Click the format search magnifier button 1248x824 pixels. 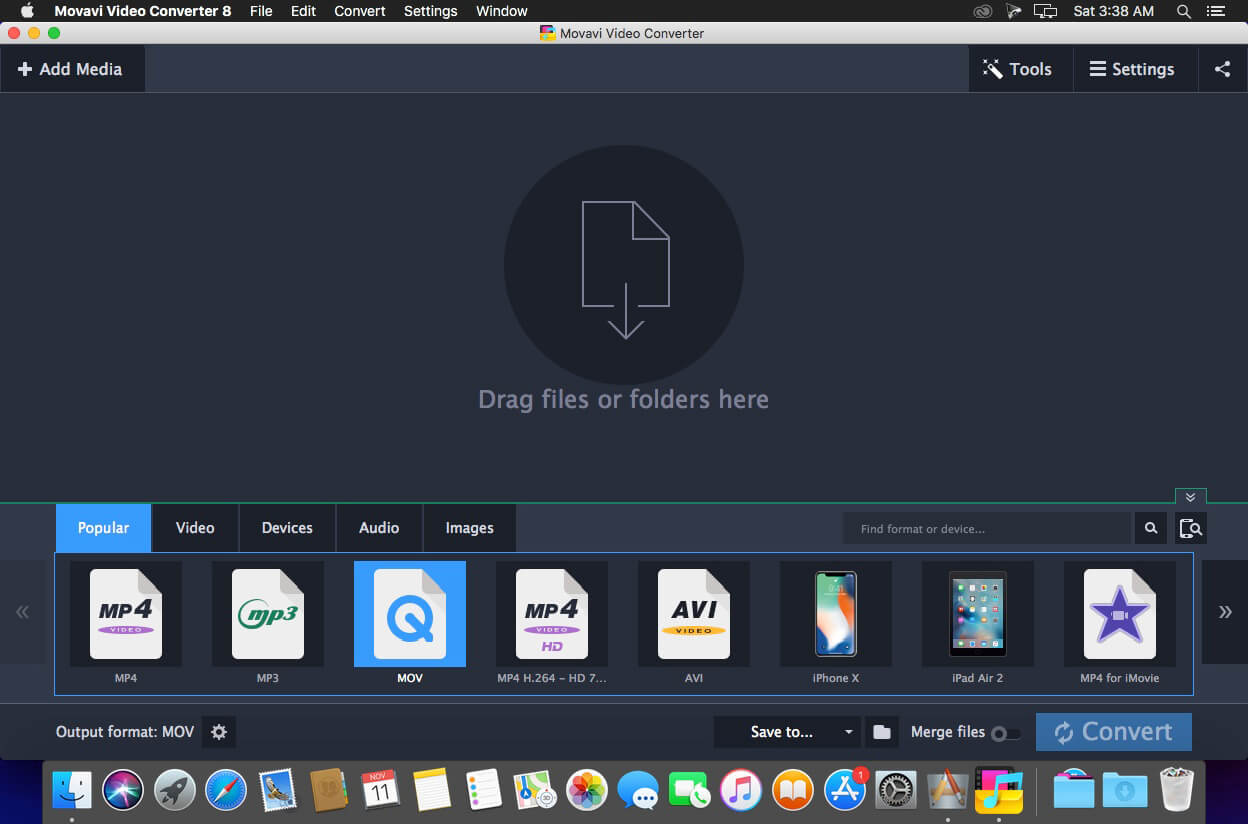[1151, 528]
